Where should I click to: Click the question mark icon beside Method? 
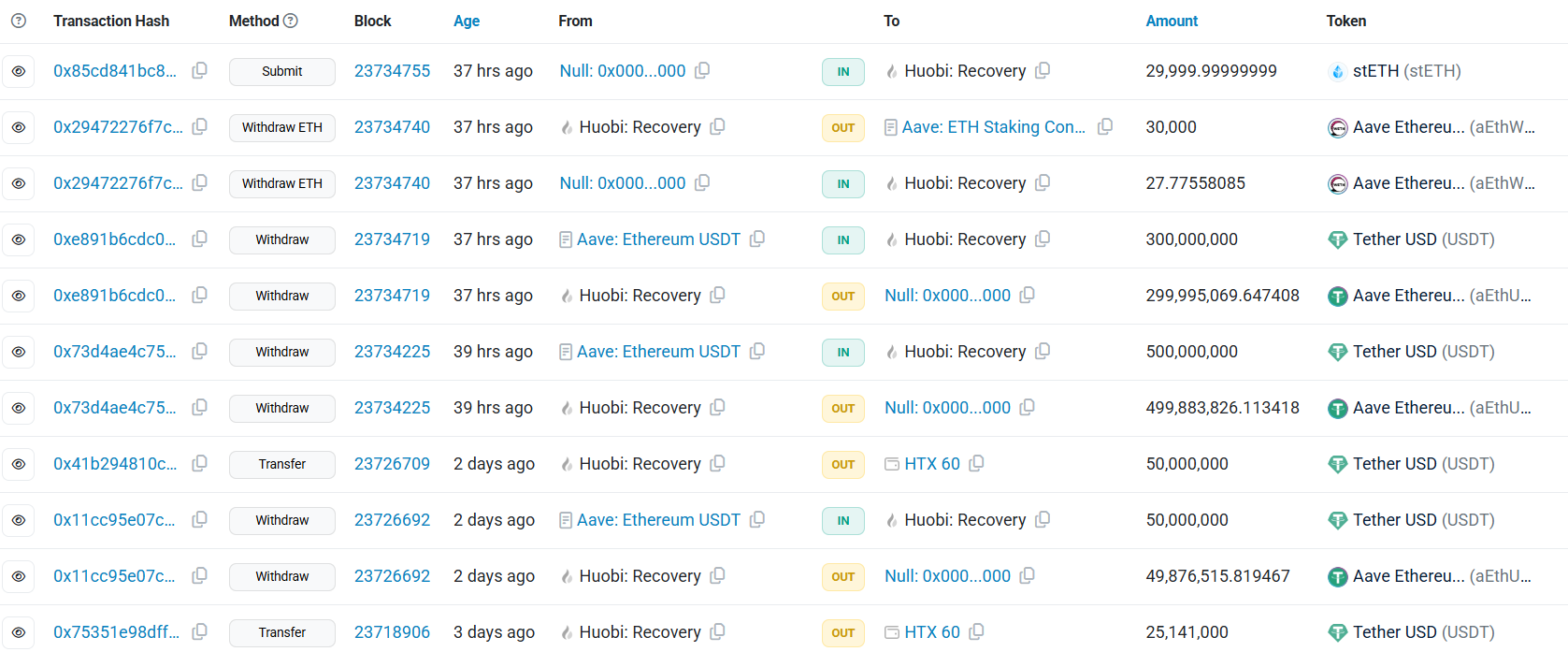coord(291,21)
